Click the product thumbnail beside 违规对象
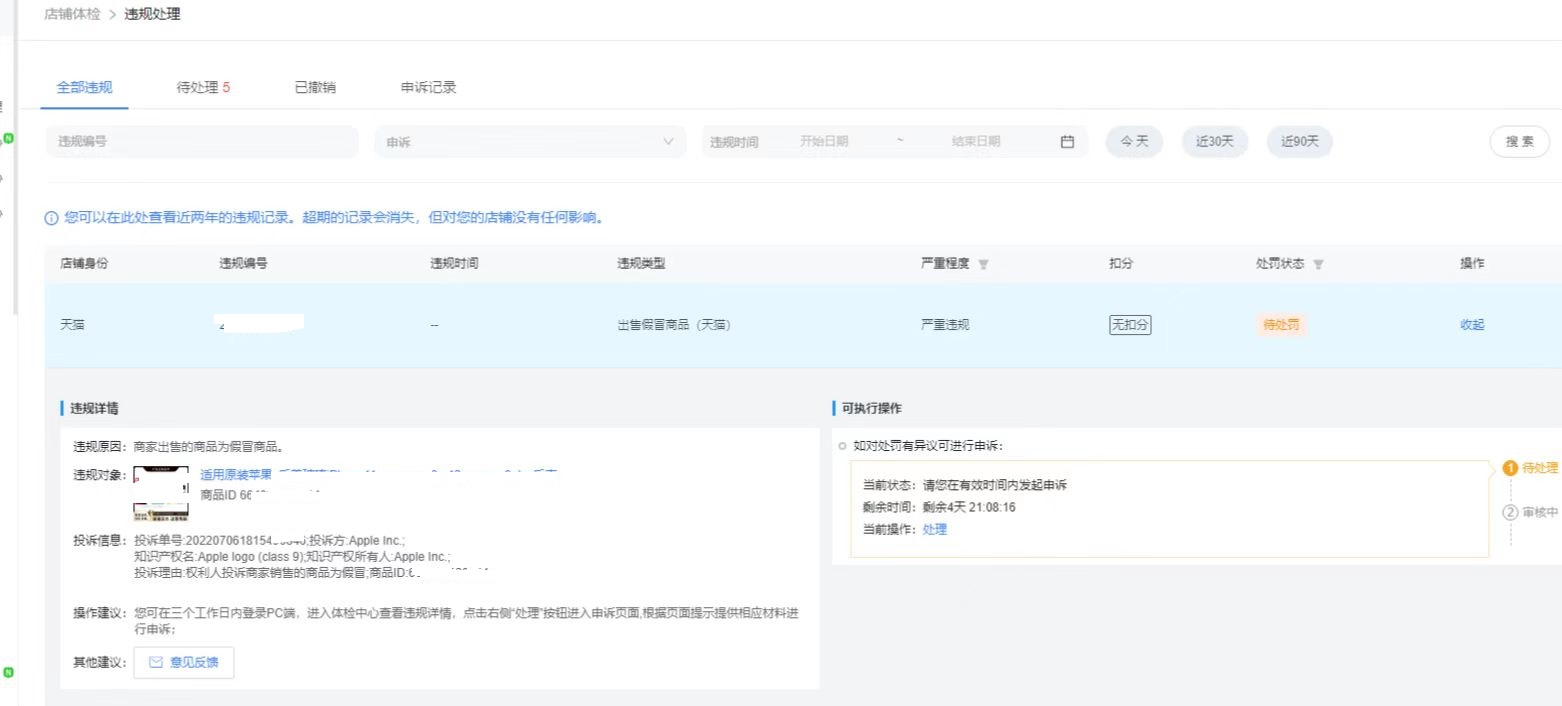1562x706 pixels. (x=162, y=494)
